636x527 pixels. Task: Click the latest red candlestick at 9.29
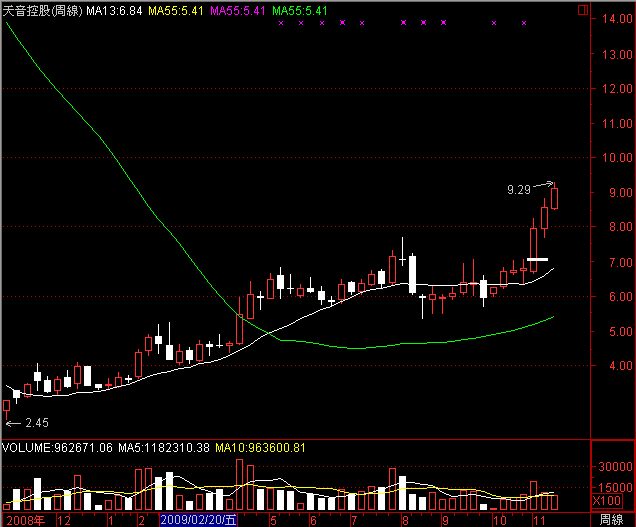coord(554,196)
